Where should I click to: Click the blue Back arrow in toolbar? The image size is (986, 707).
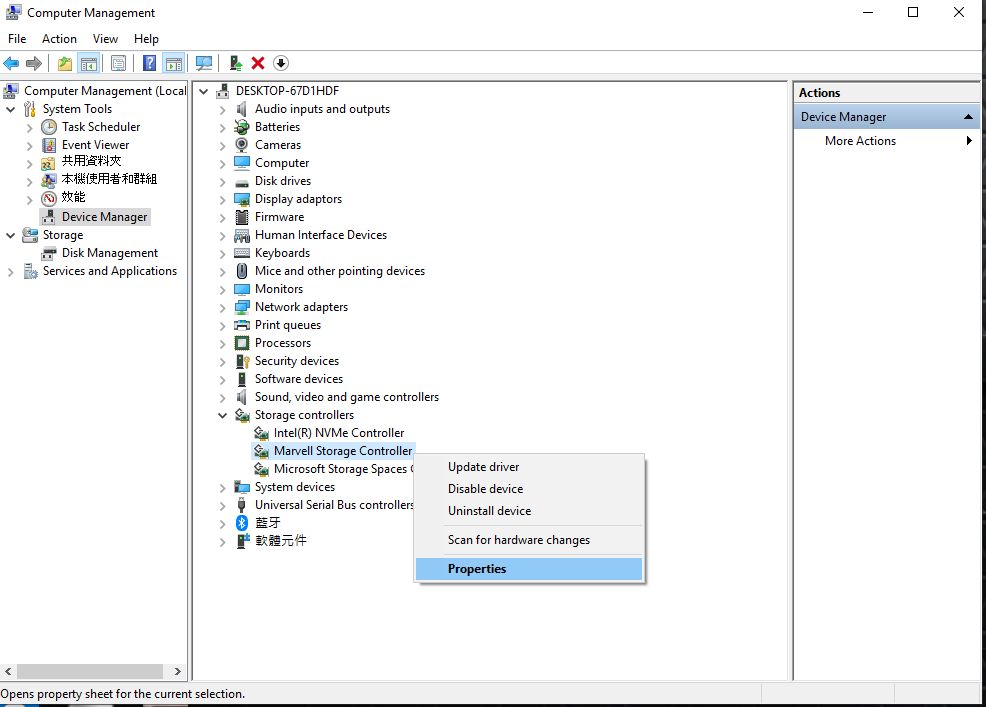coord(12,63)
